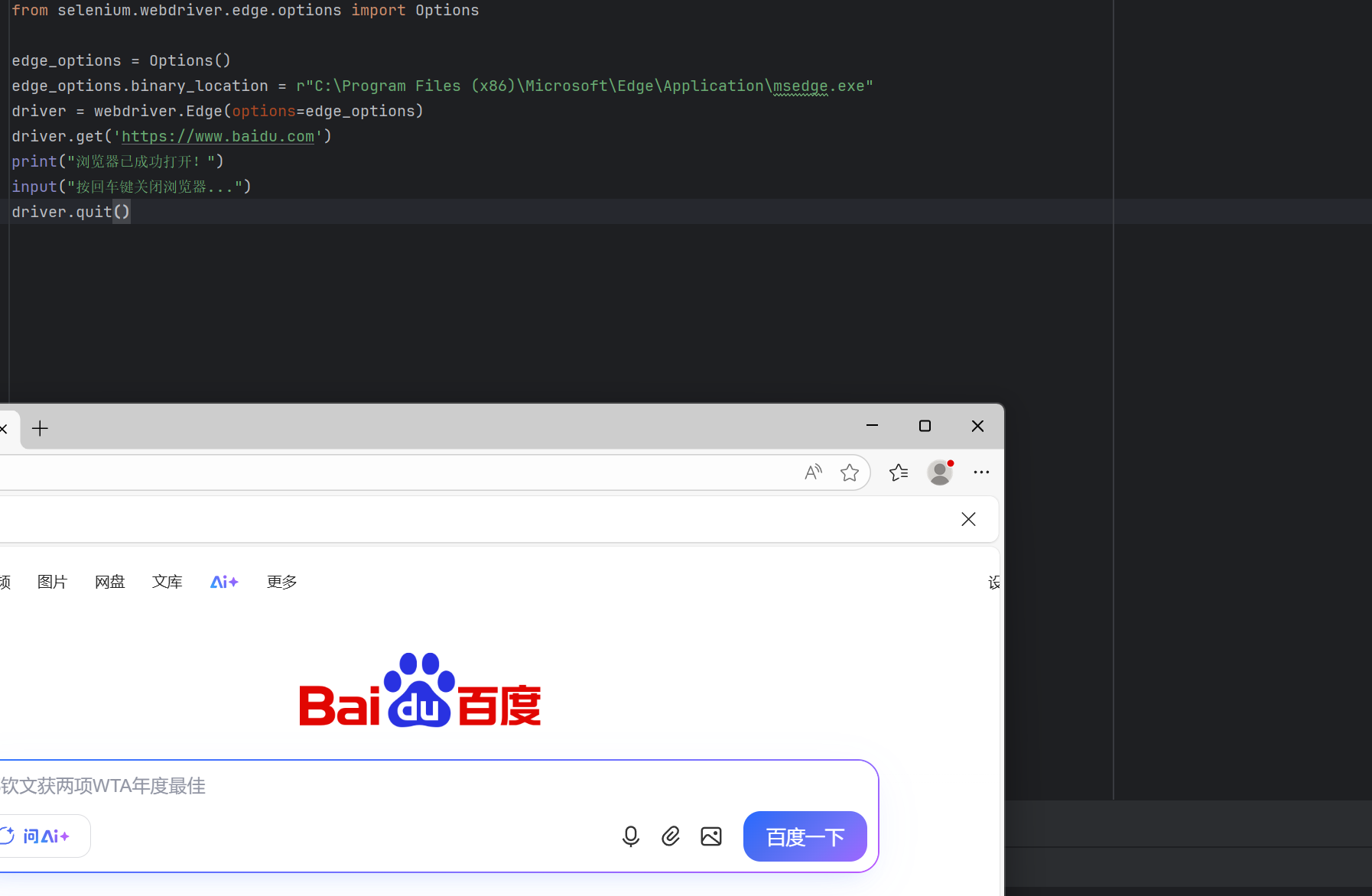The width and height of the screenshot is (1372, 896).
Task: Open the AI+ link in Baidu navigation
Action: tap(225, 582)
